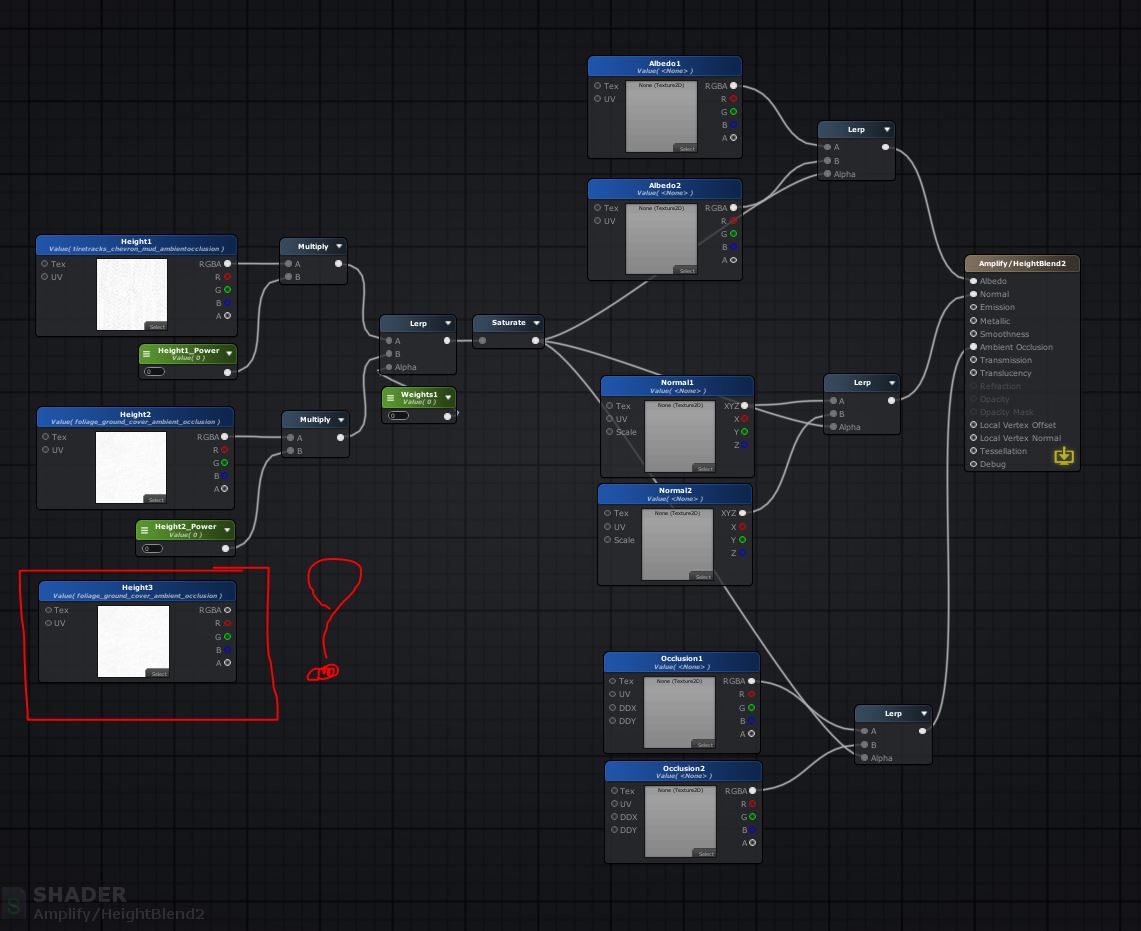Open the Height1_Power node dropdown arrow
The image size is (1141, 931).
pyautogui.click(x=229, y=354)
